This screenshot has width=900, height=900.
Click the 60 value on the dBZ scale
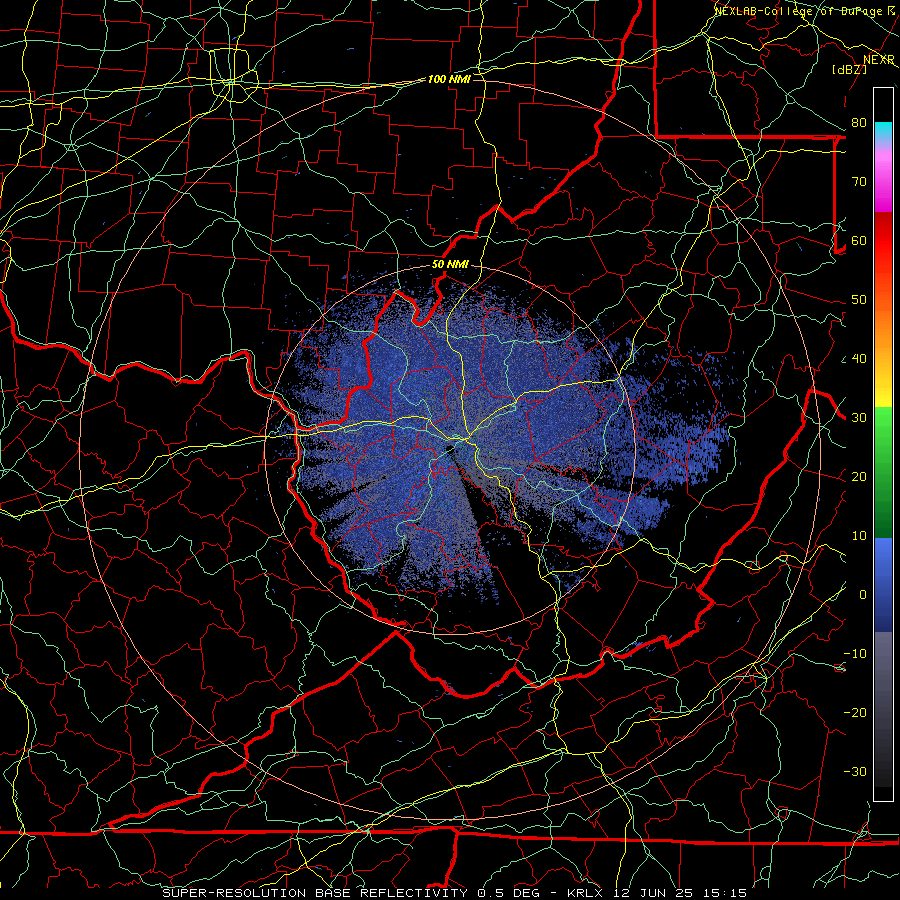click(x=859, y=241)
